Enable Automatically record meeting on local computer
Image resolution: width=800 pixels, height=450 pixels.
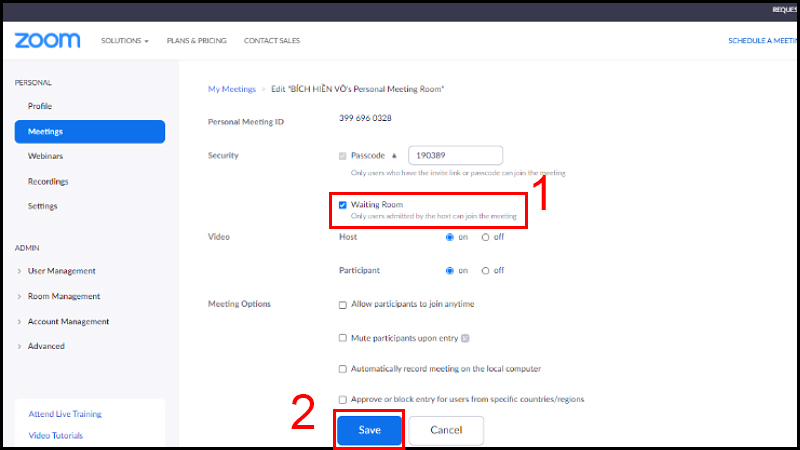point(342,369)
